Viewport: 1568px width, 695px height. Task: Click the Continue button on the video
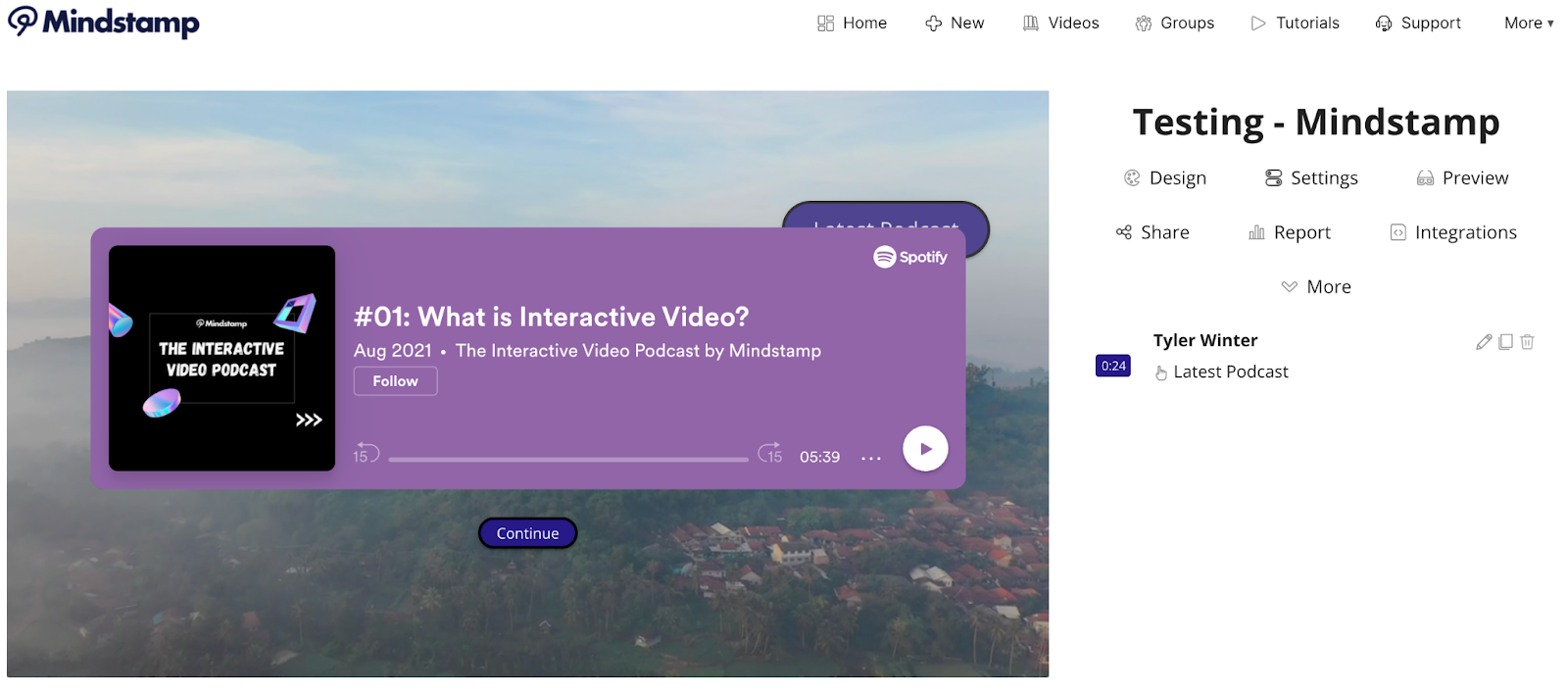tap(527, 533)
